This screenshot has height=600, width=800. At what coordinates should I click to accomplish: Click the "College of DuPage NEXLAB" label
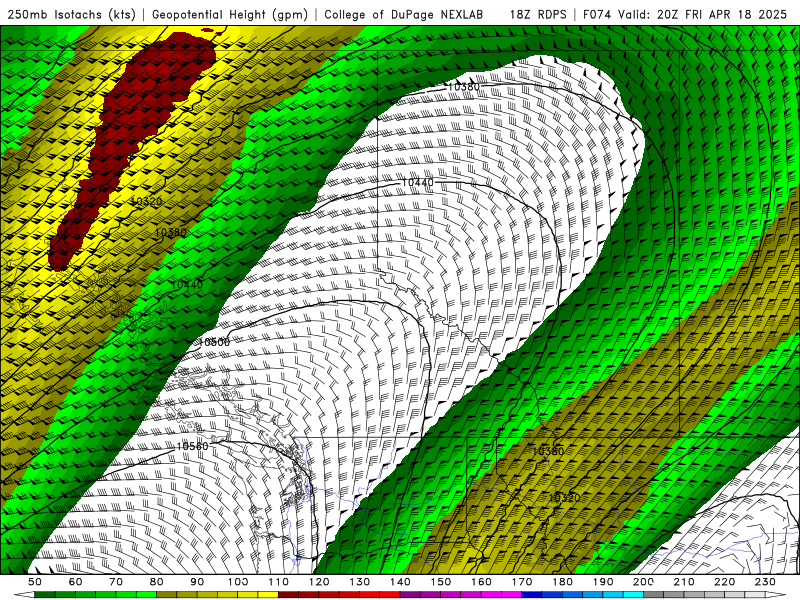(x=404, y=15)
